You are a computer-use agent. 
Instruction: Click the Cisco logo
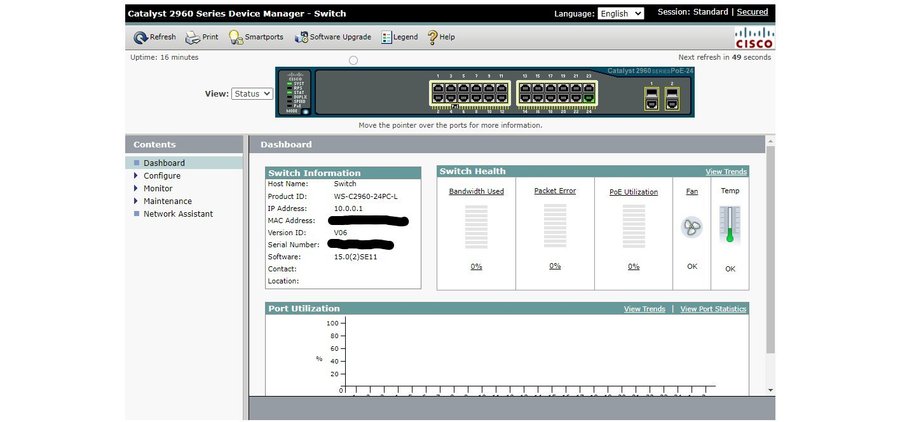click(754, 38)
